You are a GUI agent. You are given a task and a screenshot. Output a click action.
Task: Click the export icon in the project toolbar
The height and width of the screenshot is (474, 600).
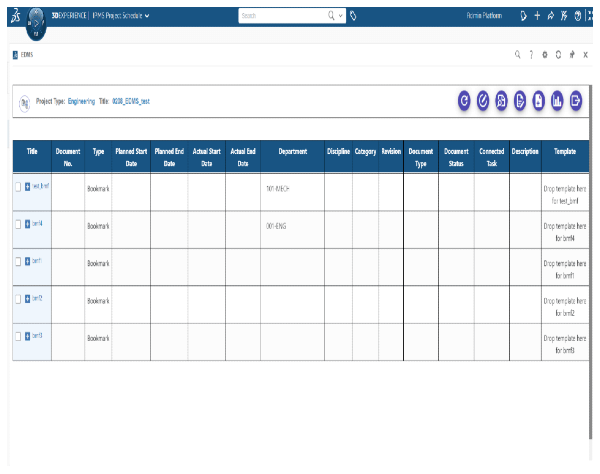click(x=576, y=99)
